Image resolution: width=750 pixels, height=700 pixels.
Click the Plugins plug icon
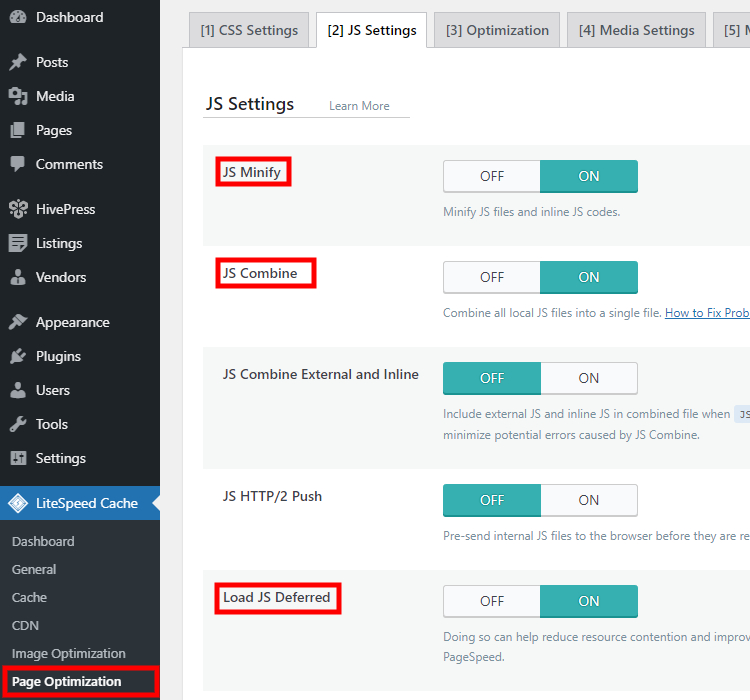18,356
